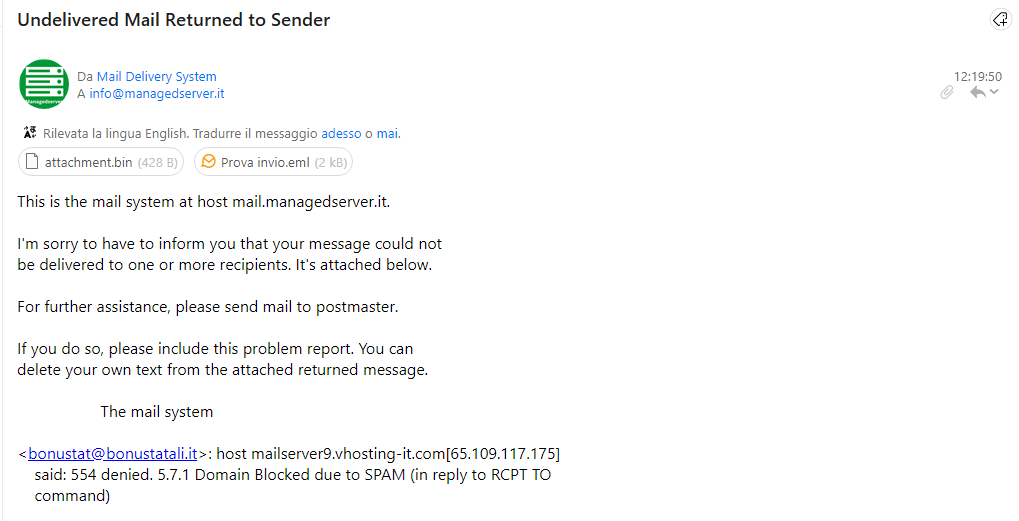This screenshot has width=1019, height=521.
Task: Select the mai never-translate link
Action: click(x=387, y=133)
